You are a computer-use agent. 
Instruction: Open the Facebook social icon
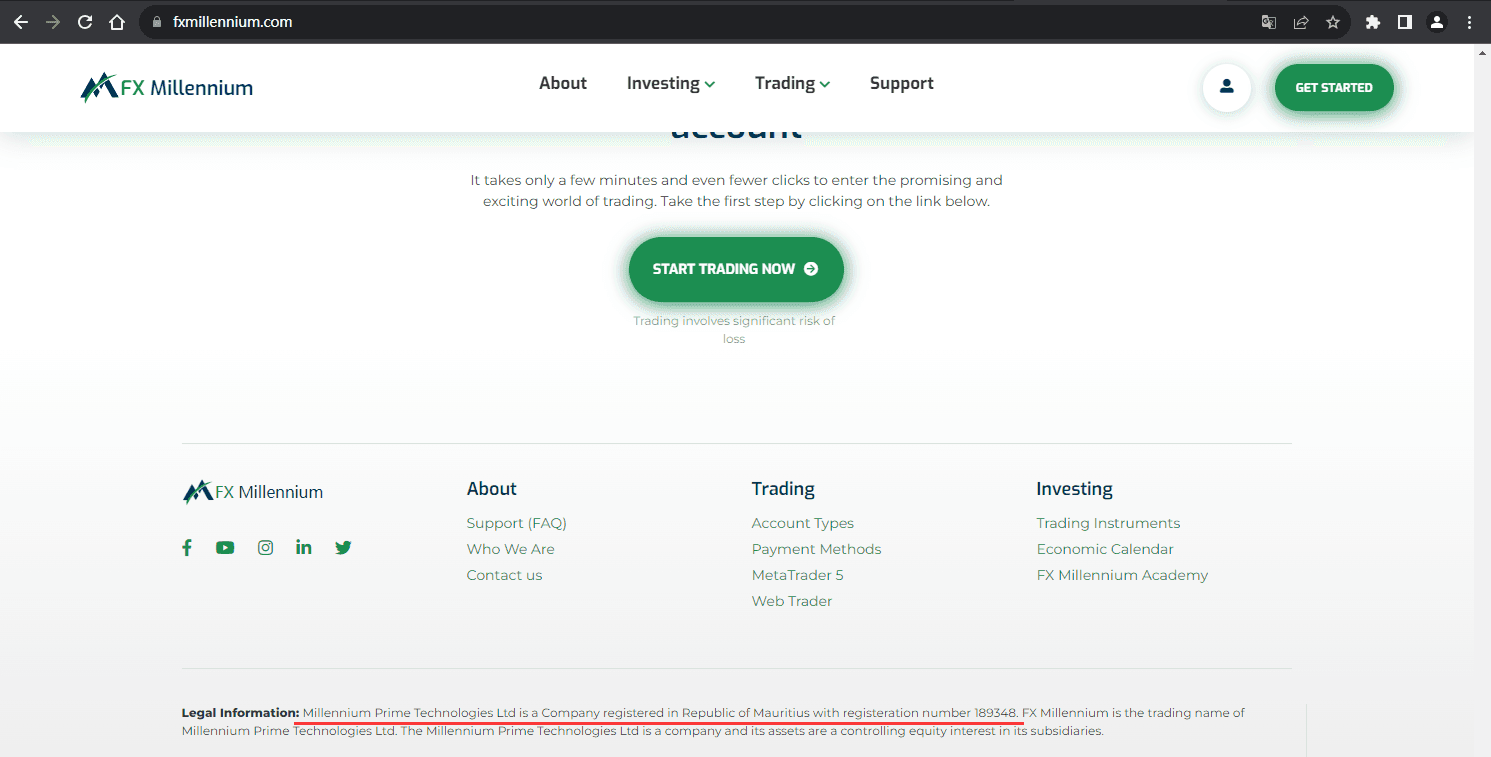[187, 547]
